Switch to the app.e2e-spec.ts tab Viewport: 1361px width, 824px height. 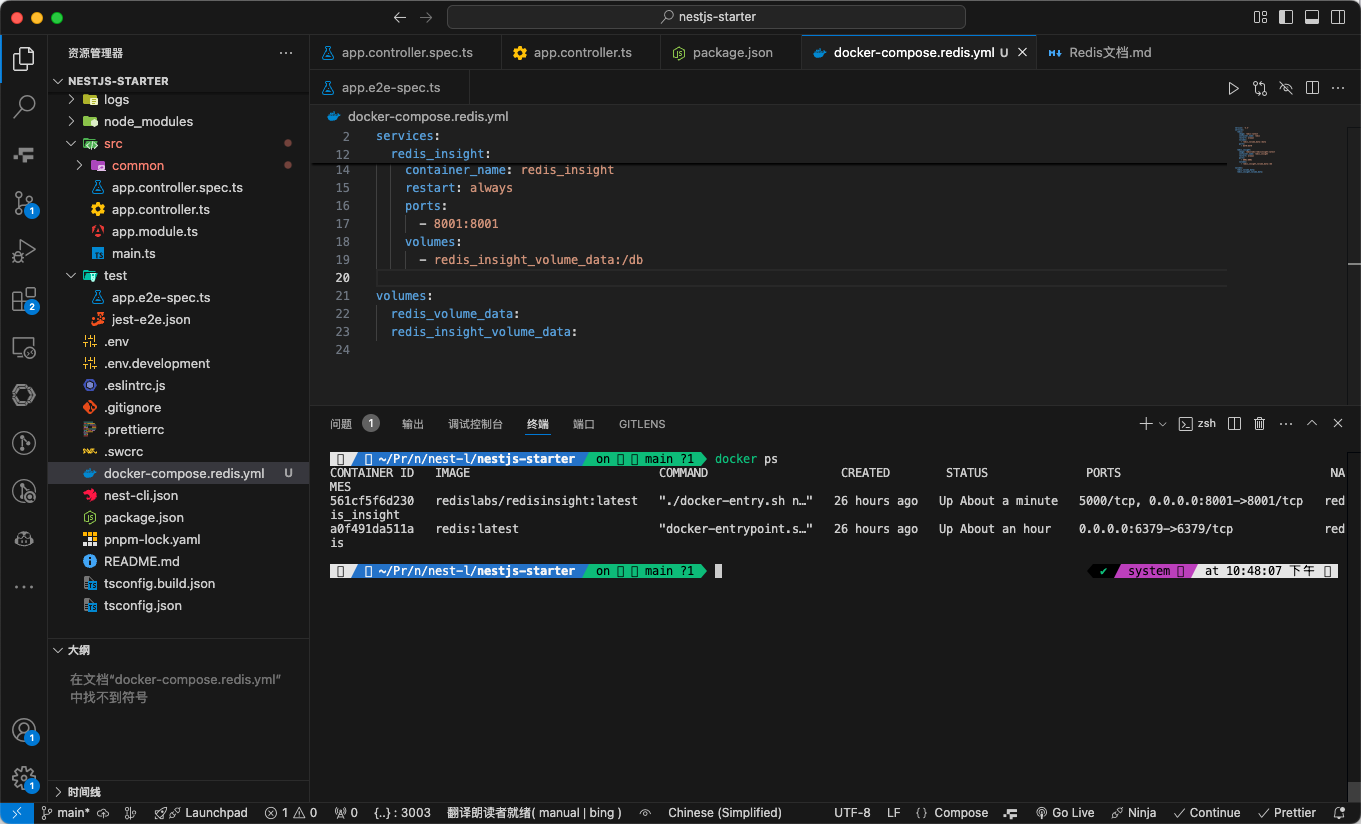(x=390, y=87)
